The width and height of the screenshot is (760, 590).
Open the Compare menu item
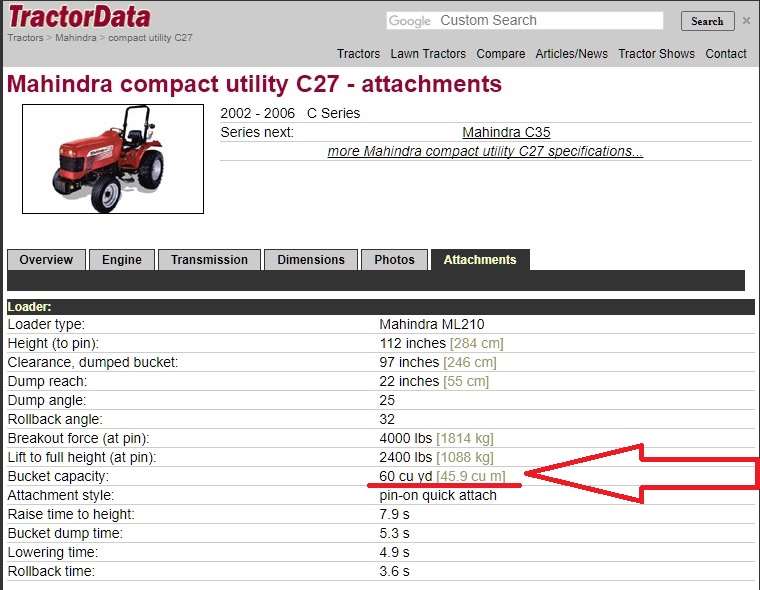tap(500, 54)
